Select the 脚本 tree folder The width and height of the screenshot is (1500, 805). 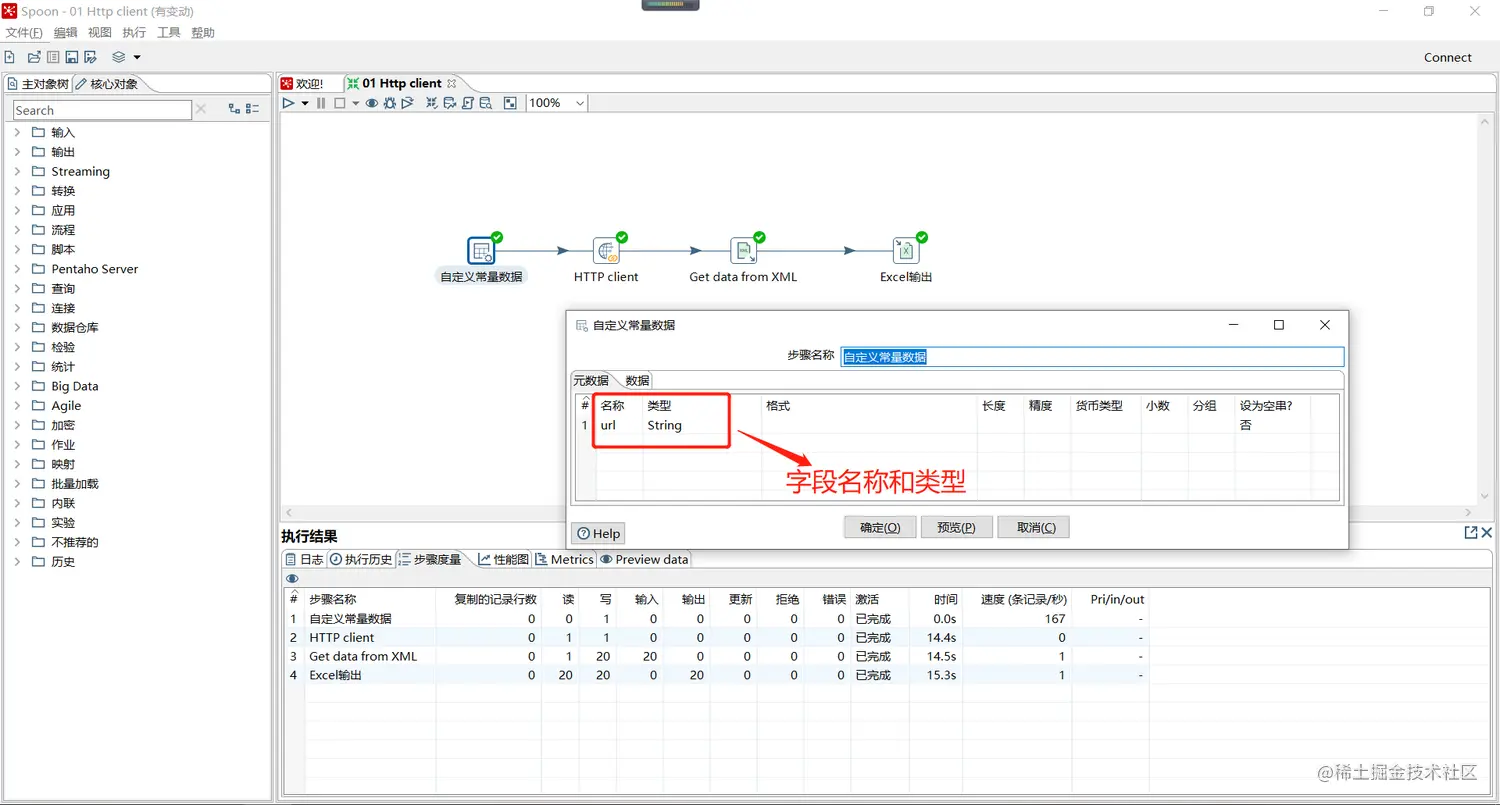point(63,249)
